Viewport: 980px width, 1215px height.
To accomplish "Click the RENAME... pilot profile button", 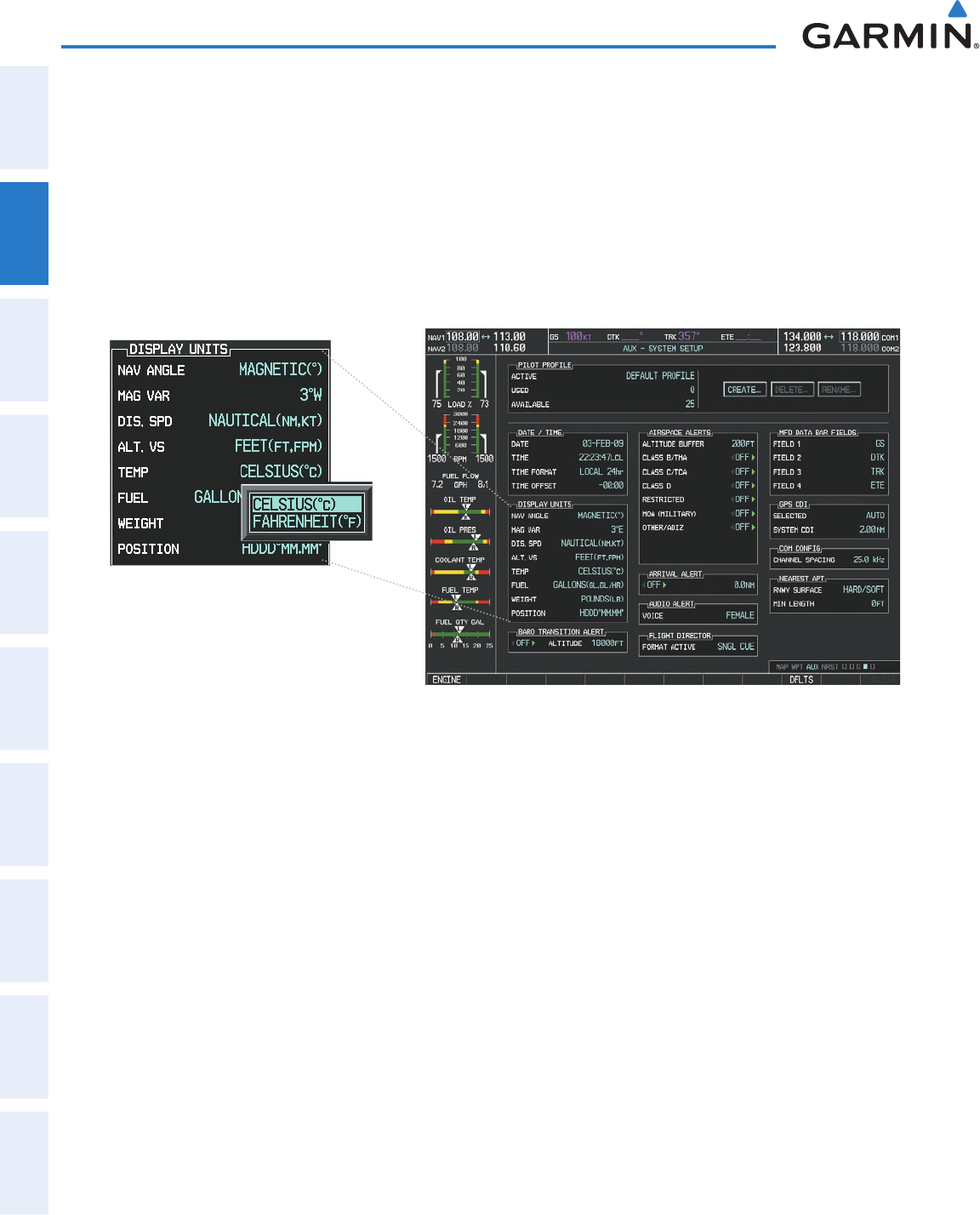I will click(840, 390).
